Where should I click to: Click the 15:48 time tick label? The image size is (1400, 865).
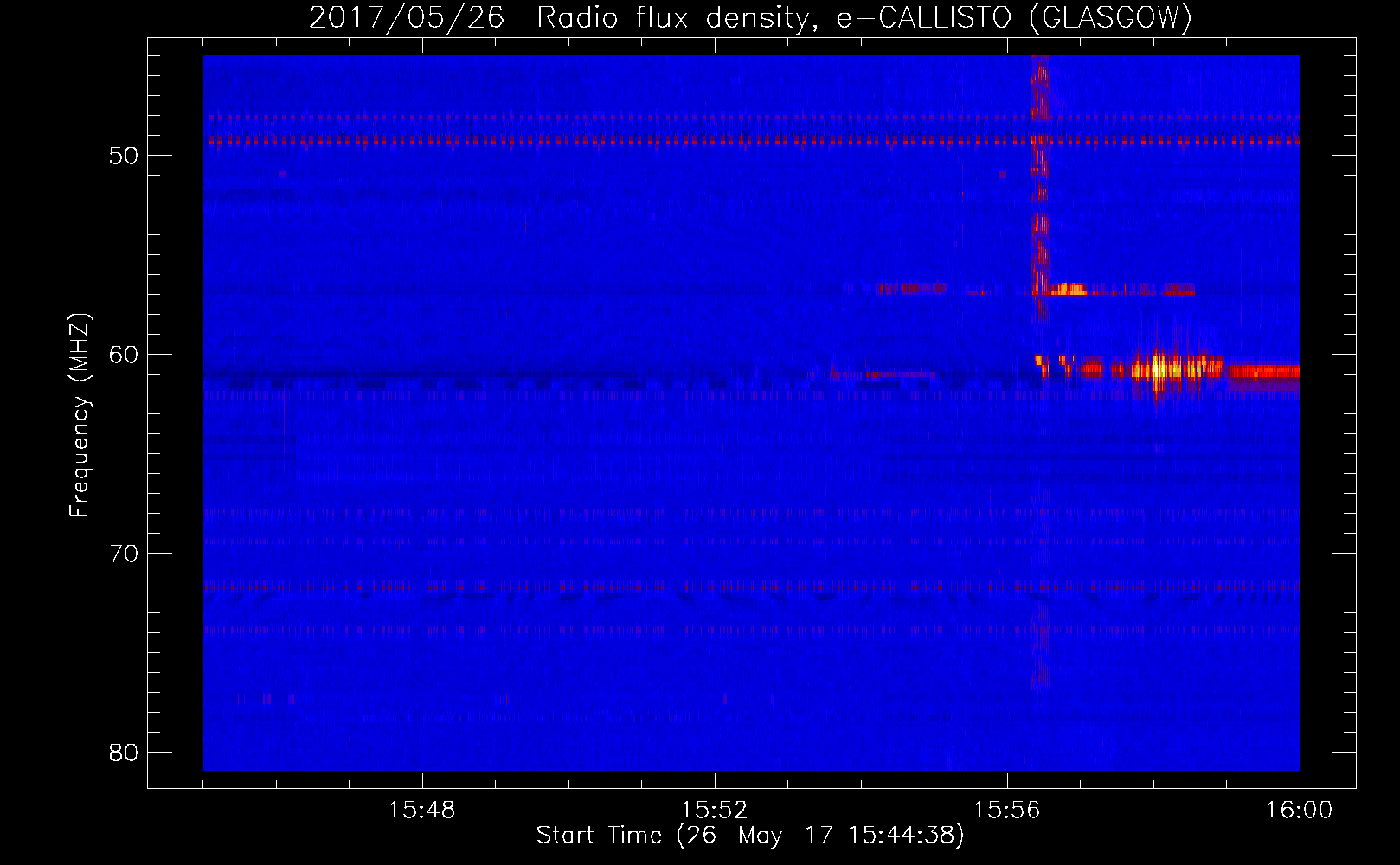[422, 811]
